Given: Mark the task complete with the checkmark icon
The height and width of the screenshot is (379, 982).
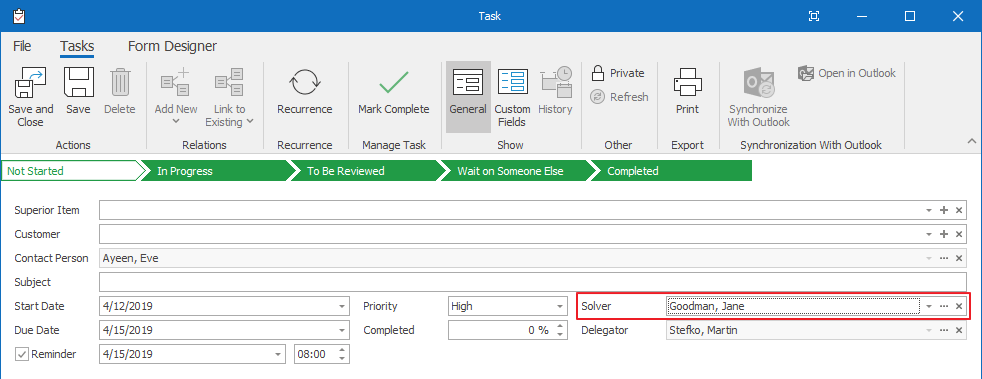Looking at the screenshot, I should 394,82.
